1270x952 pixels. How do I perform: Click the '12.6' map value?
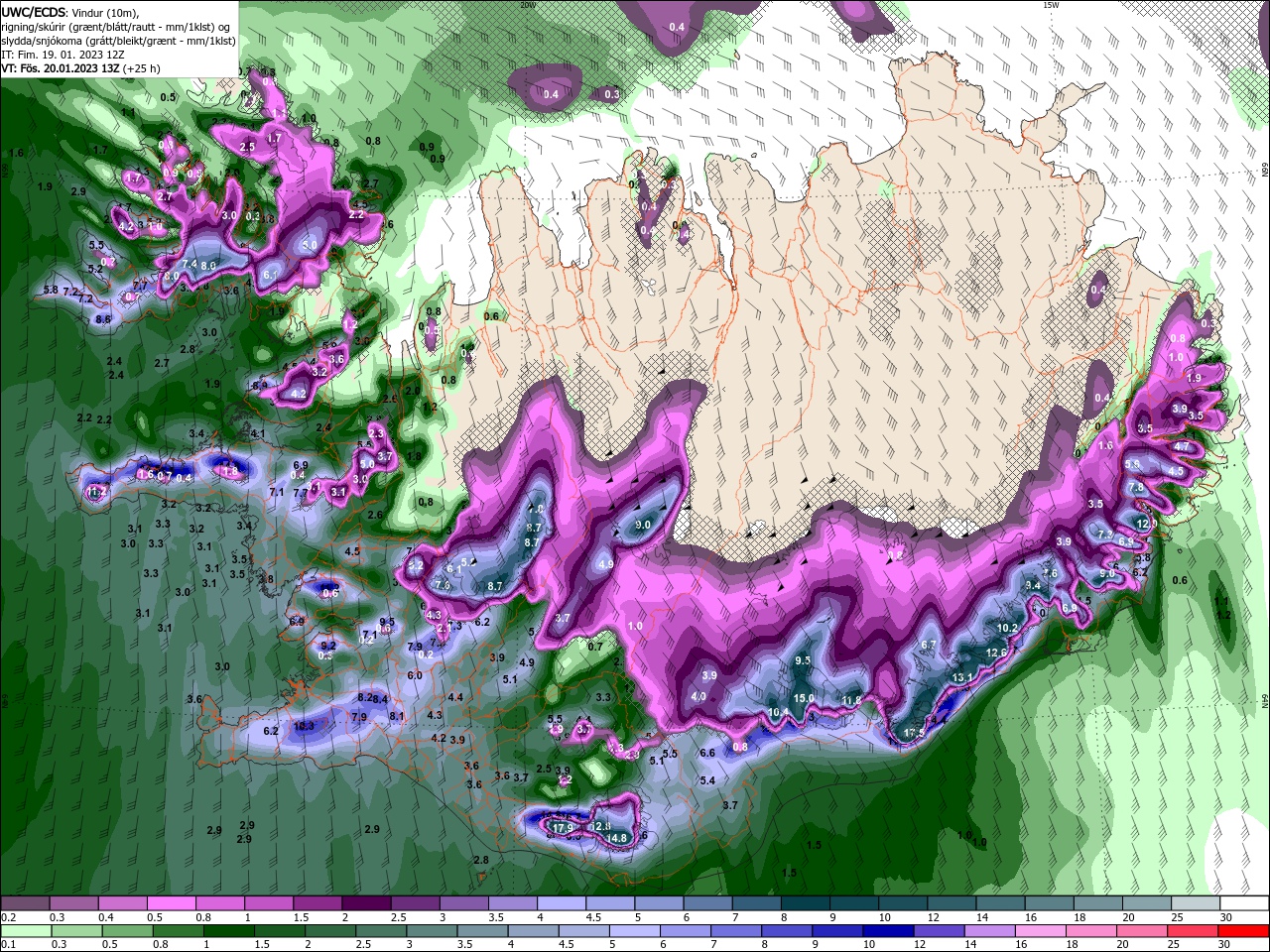click(997, 653)
